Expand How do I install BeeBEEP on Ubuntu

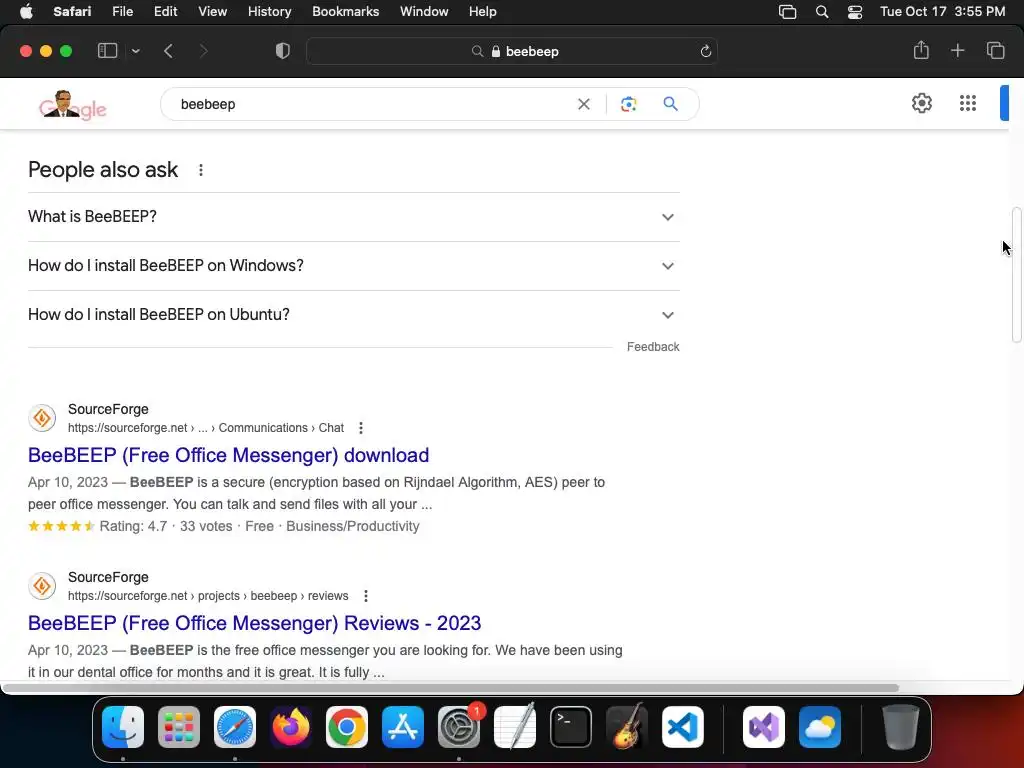point(353,315)
